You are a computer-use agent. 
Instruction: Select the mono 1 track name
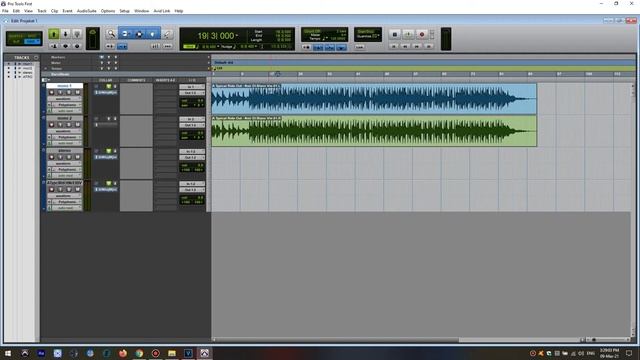coord(64,86)
